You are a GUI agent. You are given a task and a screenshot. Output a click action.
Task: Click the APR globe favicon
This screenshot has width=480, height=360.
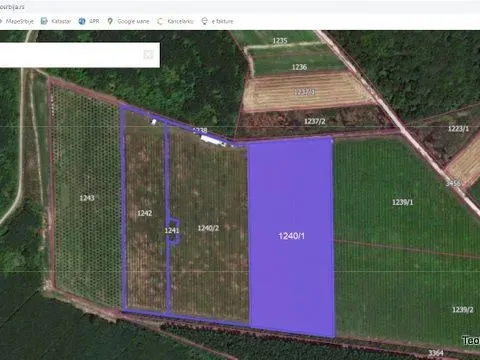click(x=82, y=21)
